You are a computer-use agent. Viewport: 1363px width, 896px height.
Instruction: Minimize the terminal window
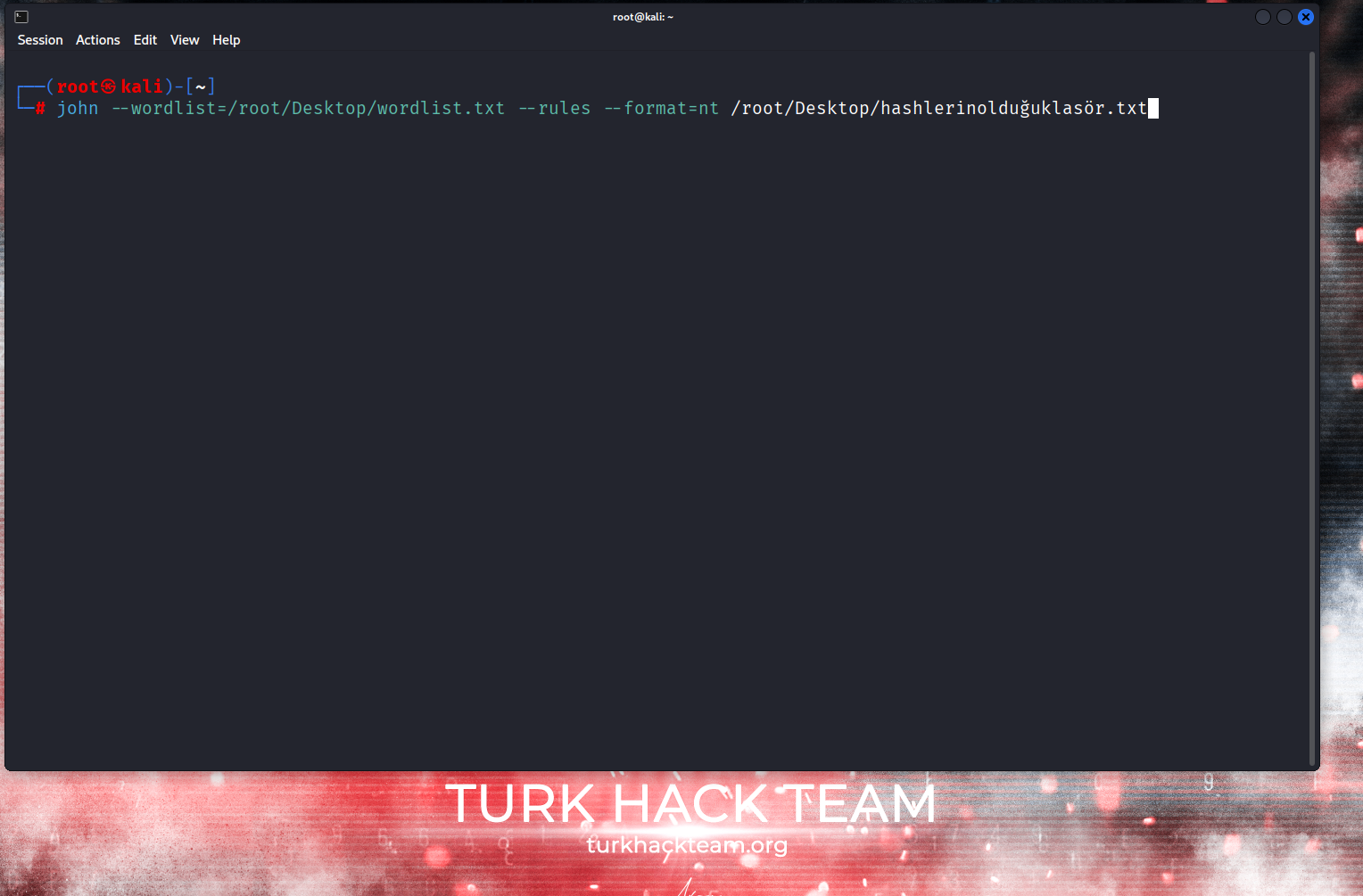click(1263, 17)
